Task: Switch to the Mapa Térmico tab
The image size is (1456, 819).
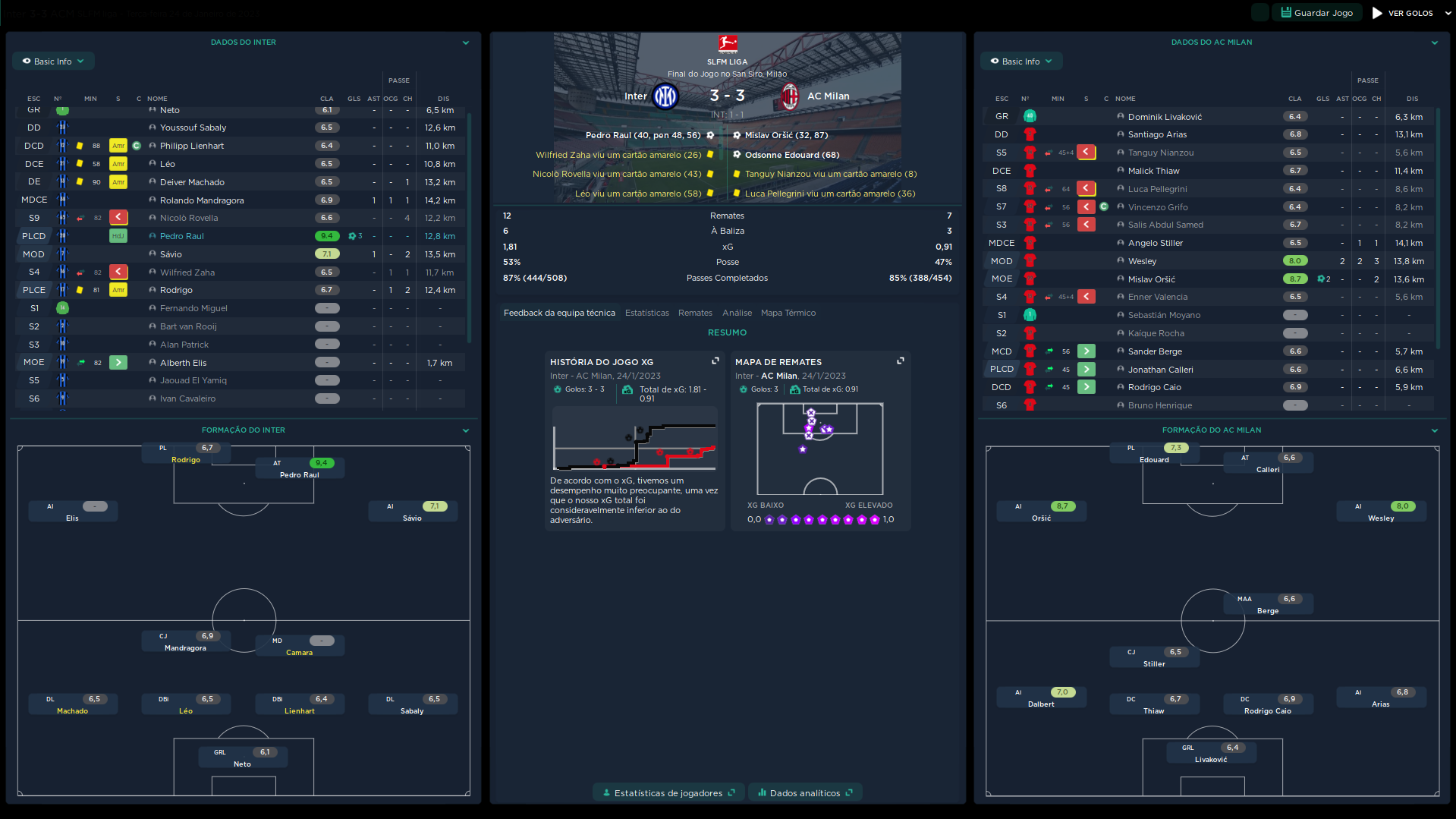Action: point(788,313)
